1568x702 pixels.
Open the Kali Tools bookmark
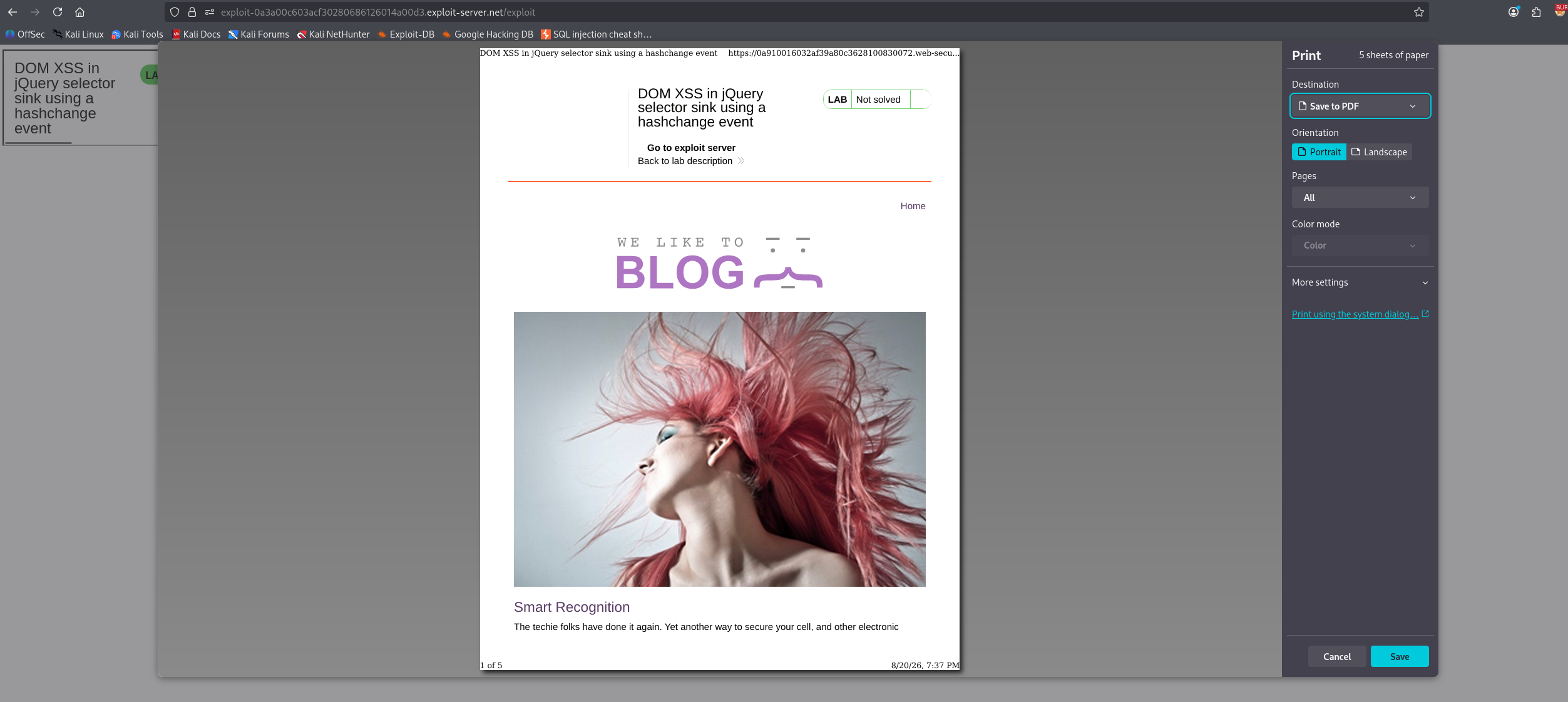point(137,34)
